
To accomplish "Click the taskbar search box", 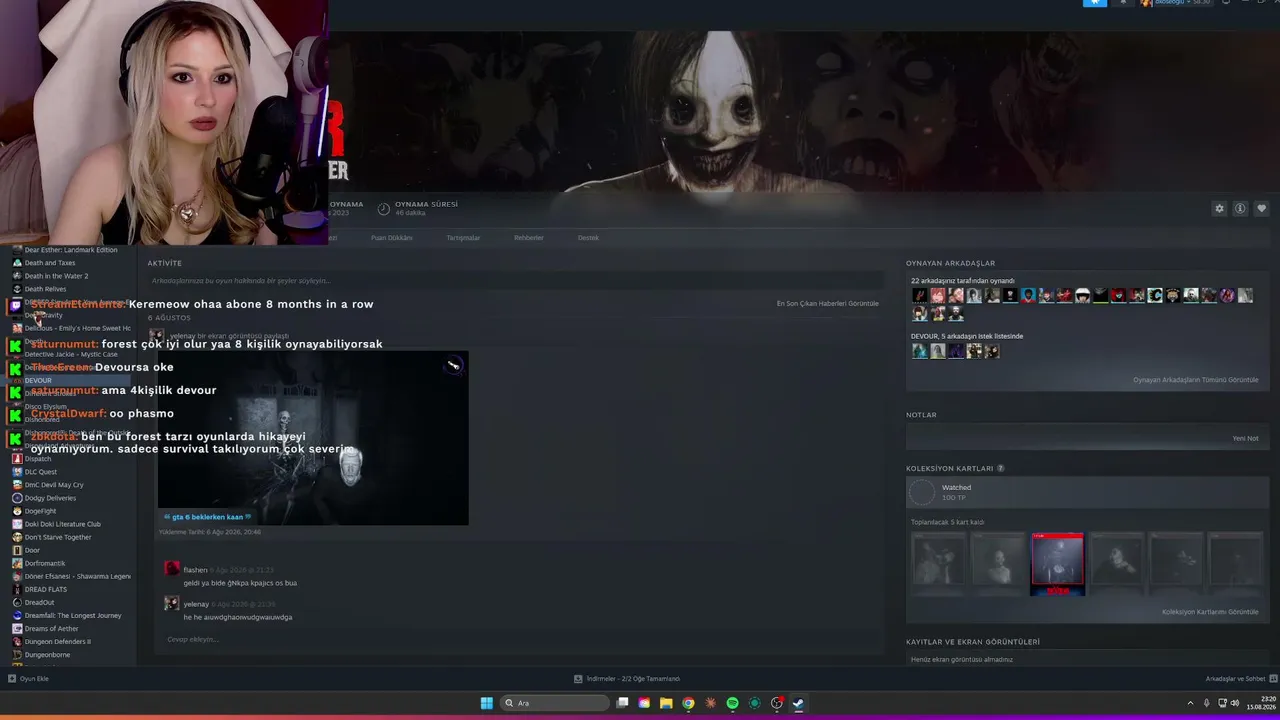I will point(555,703).
